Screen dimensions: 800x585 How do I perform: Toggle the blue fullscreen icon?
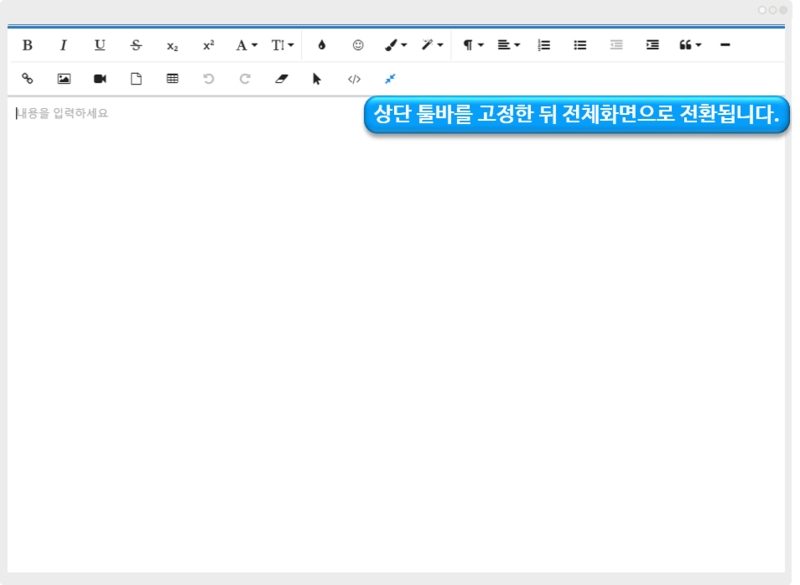[x=390, y=79]
